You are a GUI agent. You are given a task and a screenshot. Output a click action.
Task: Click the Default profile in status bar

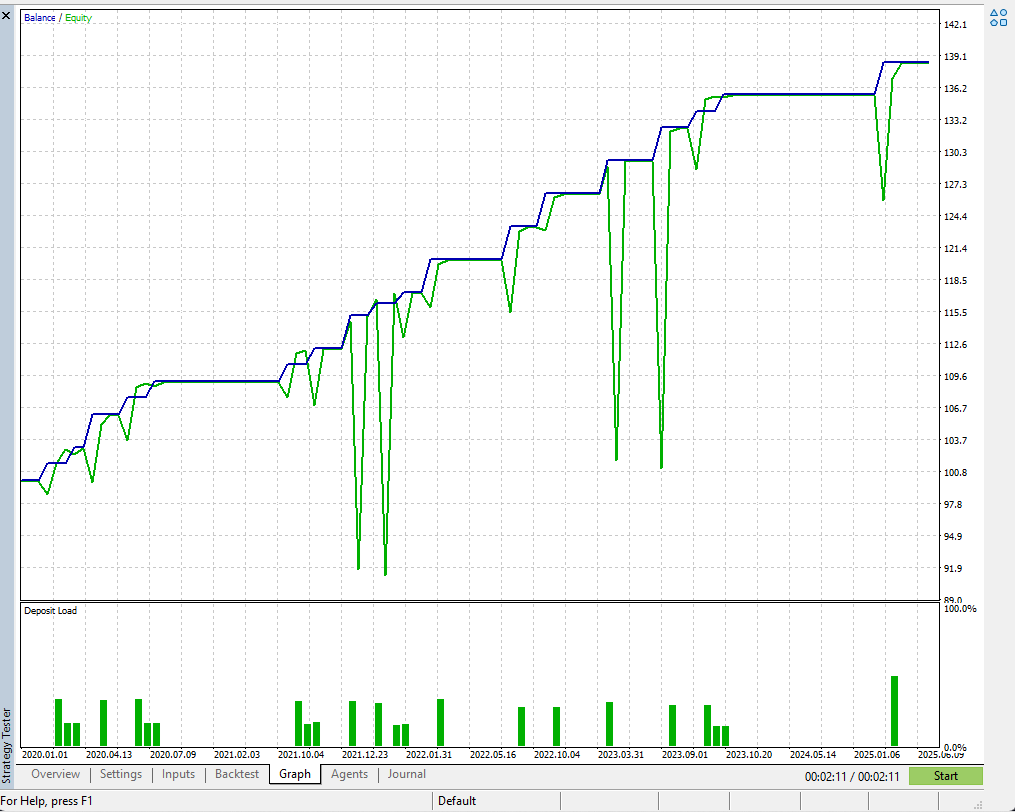click(457, 801)
